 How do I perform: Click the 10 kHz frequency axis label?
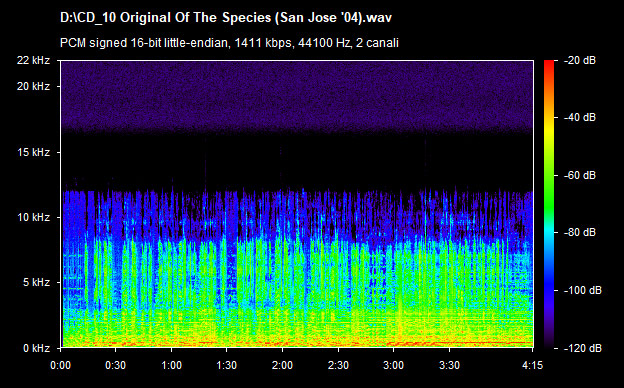33,218
